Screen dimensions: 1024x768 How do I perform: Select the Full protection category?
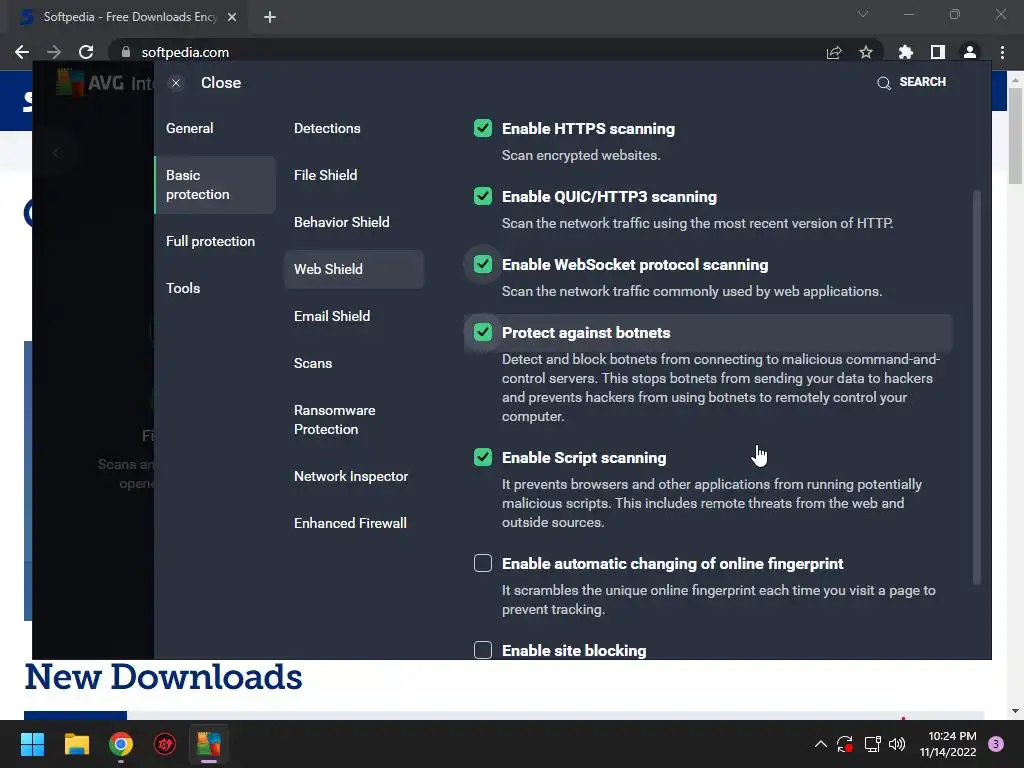pyautogui.click(x=210, y=241)
